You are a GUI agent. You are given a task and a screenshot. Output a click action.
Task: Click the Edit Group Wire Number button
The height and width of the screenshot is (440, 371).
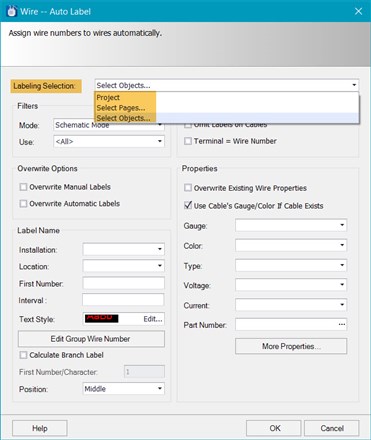pos(91,339)
